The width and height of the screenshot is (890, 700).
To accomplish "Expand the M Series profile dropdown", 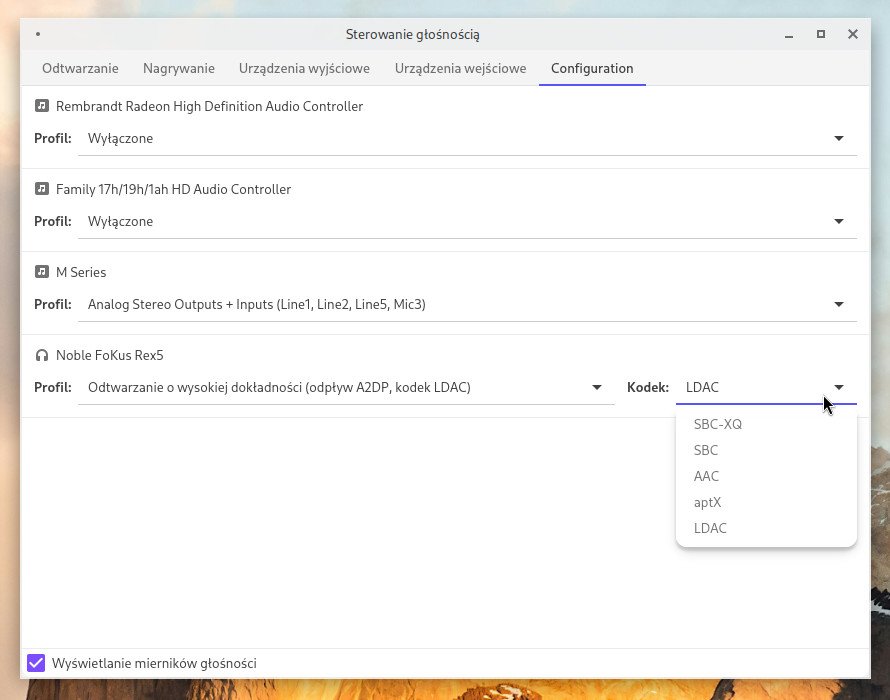I will coord(467,304).
